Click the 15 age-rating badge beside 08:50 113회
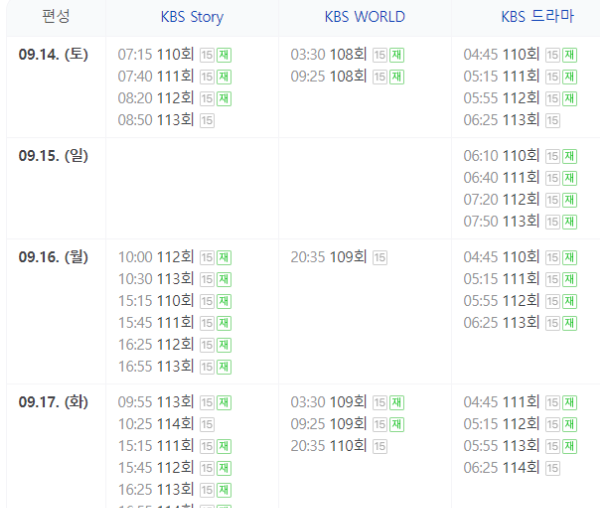 click(x=207, y=120)
